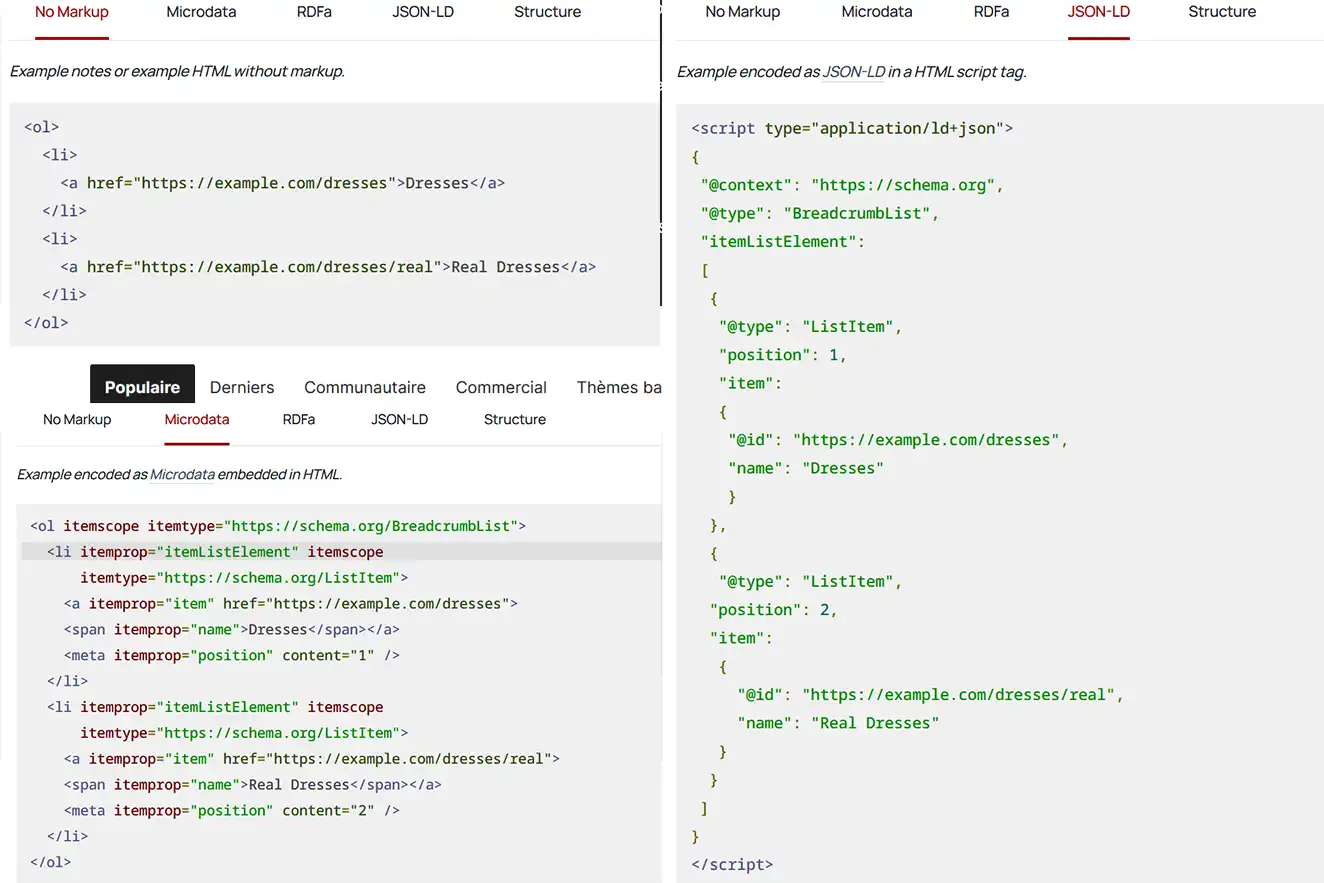1324x883 pixels.
Task: Click the "itemListElement": JSON key line
Action: pos(783,241)
